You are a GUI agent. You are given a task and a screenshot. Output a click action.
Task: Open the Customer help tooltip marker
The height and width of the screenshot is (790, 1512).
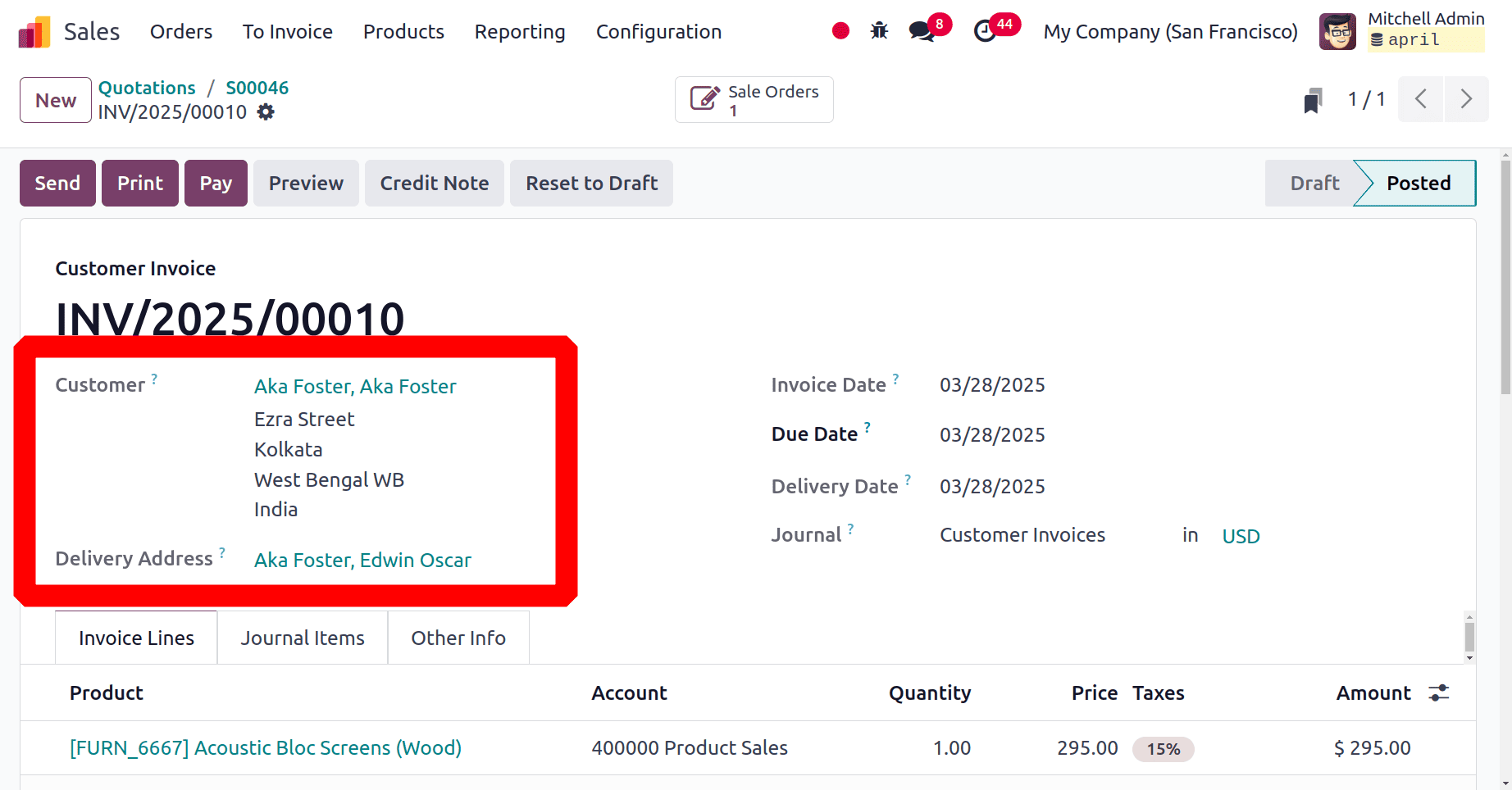[x=154, y=378]
